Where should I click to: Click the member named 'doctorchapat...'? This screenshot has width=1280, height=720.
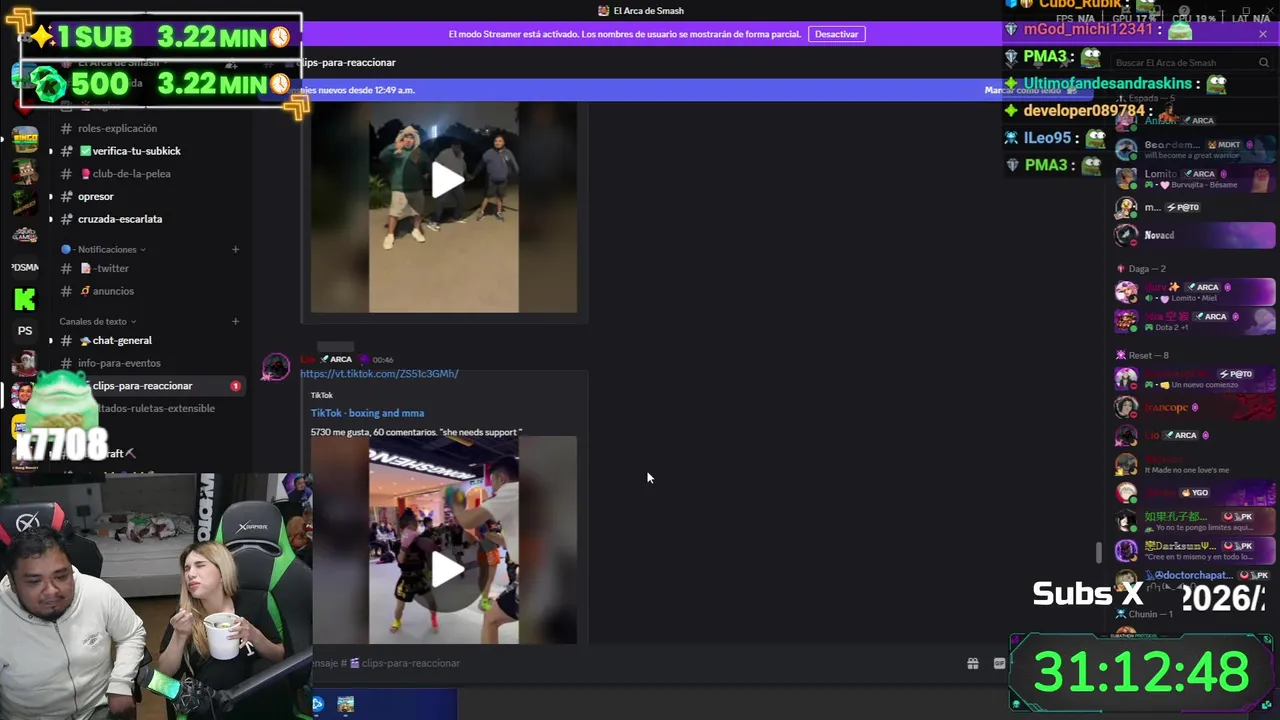point(1195,578)
